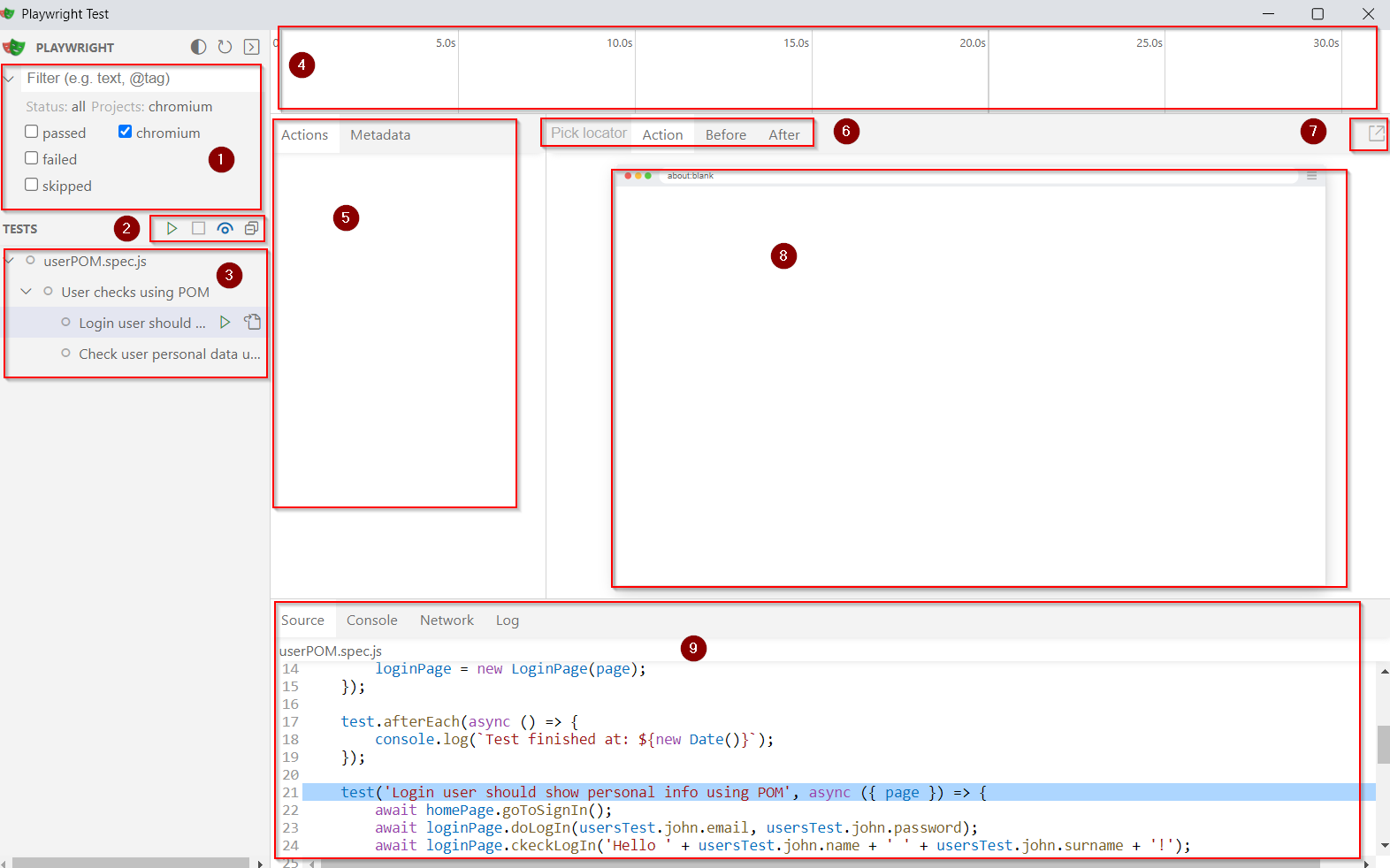Run all tests with play icon
This screenshot has height=868, width=1390.
[172, 228]
